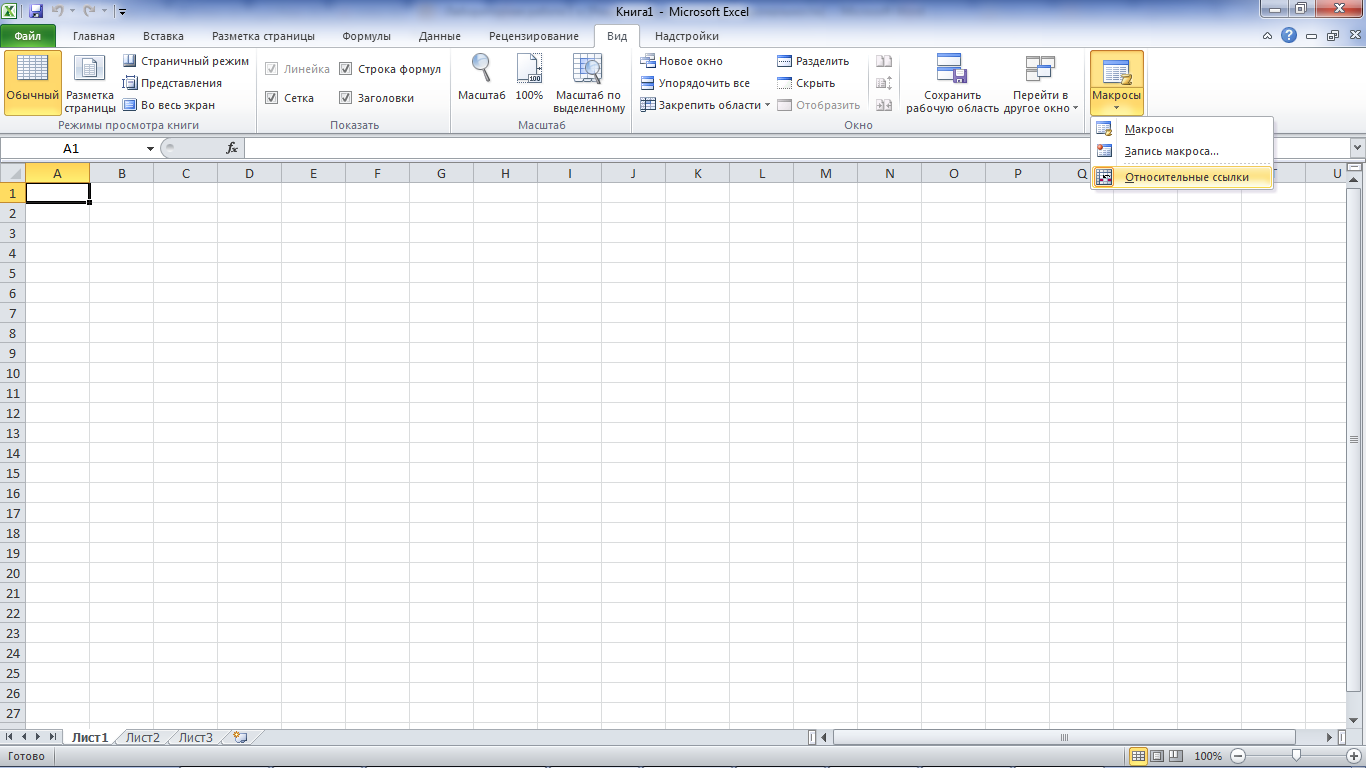Screen dimensions: 1366x768
Task: Collapse the ribbon with the caret icon
Action: [x=1268, y=35]
